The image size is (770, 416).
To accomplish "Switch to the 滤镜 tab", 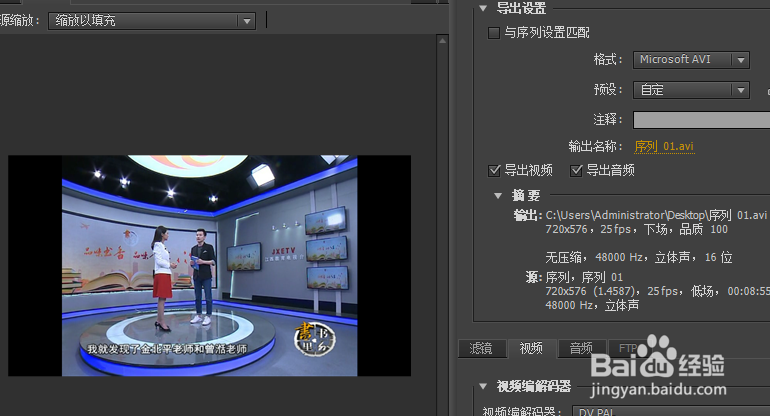I will point(481,349).
